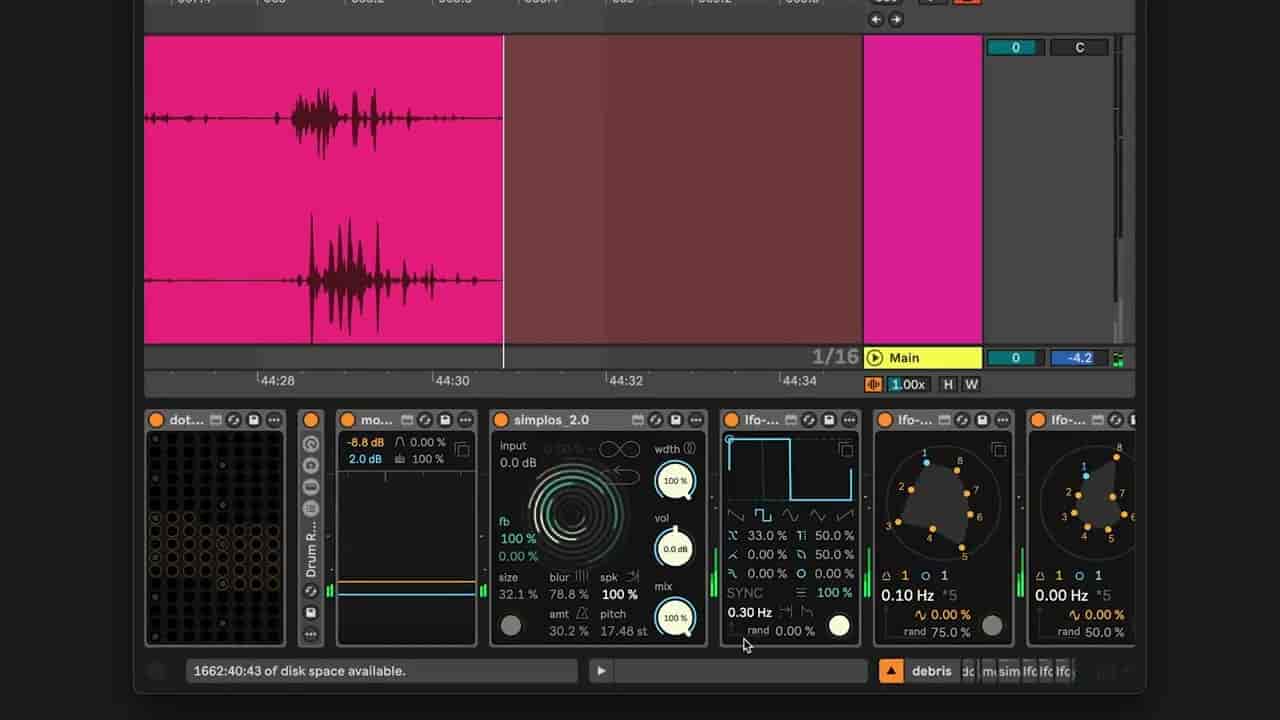Click the simplos_2.0 save preset icon
This screenshot has height=720, width=1280.
coord(676,420)
